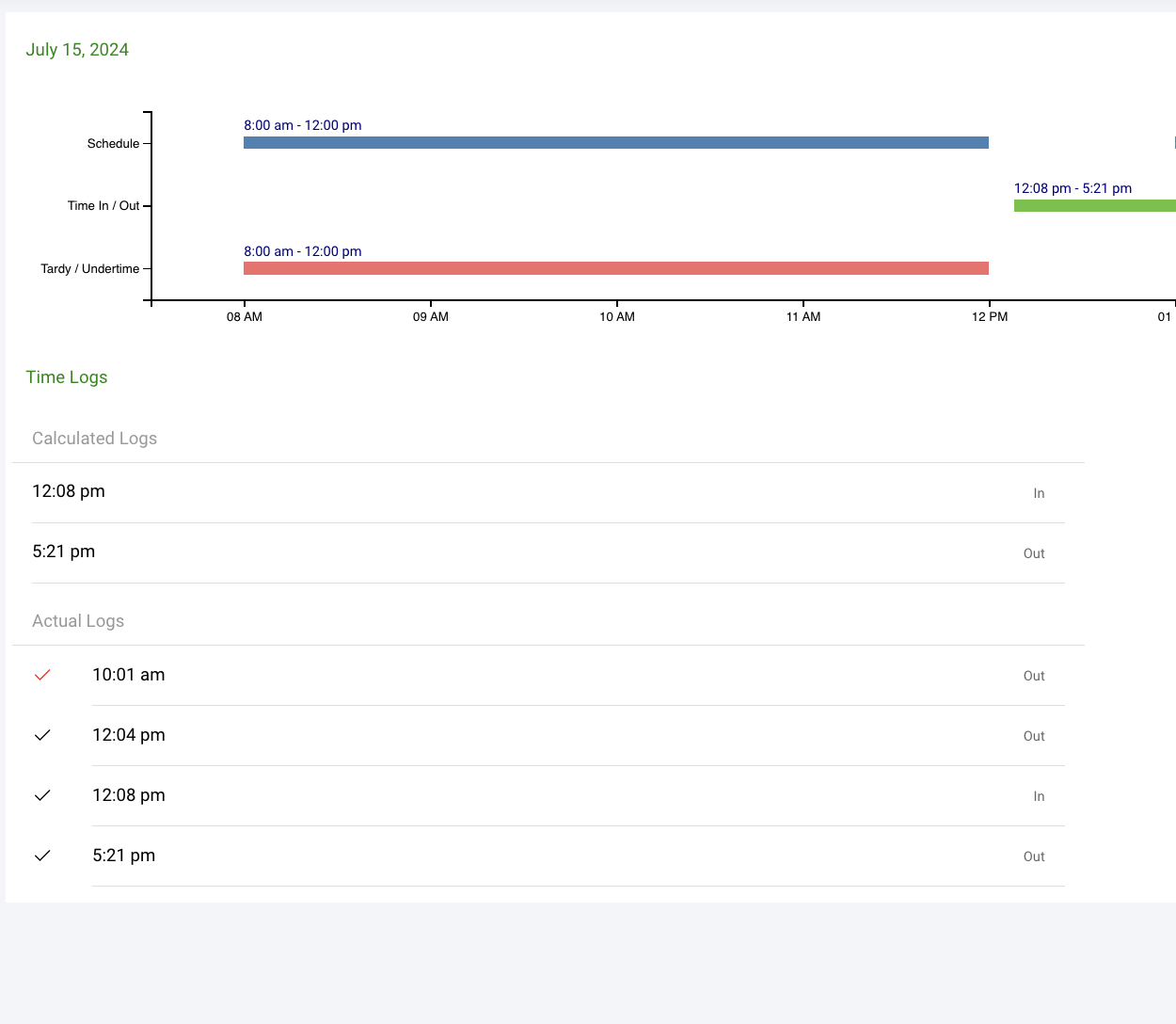
Task: Click the checkmark beside actual 5:21 pm log
Action: click(42, 856)
